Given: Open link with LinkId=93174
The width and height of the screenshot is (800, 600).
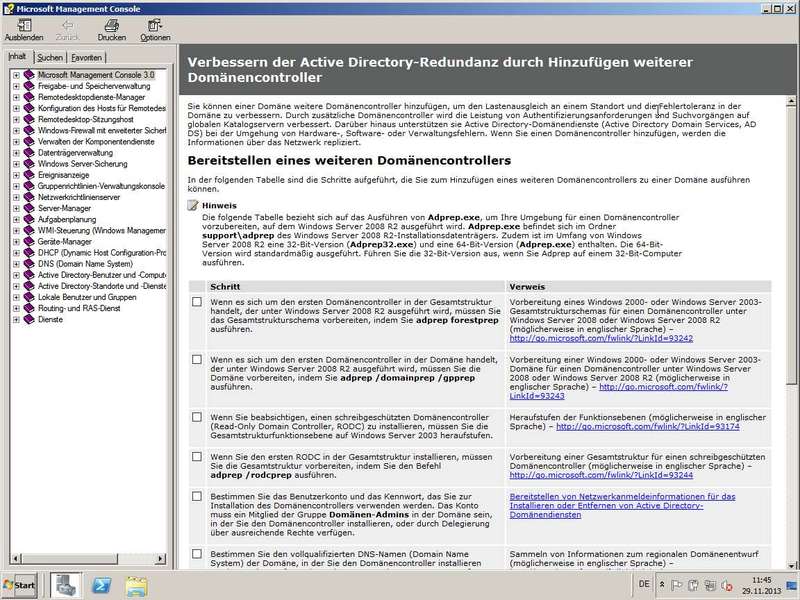Looking at the screenshot, I should point(647,427).
